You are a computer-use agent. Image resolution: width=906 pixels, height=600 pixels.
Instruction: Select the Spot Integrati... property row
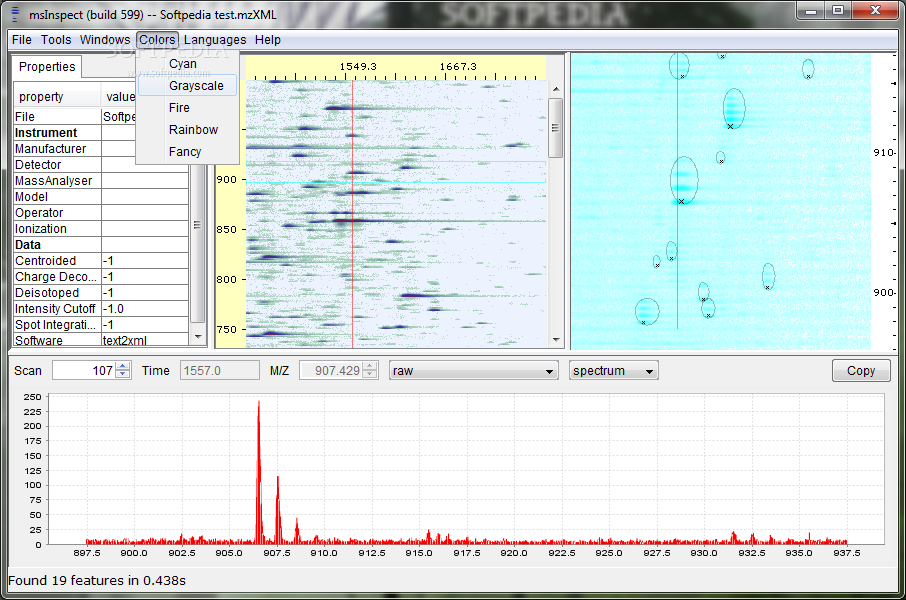tap(101, 325)
